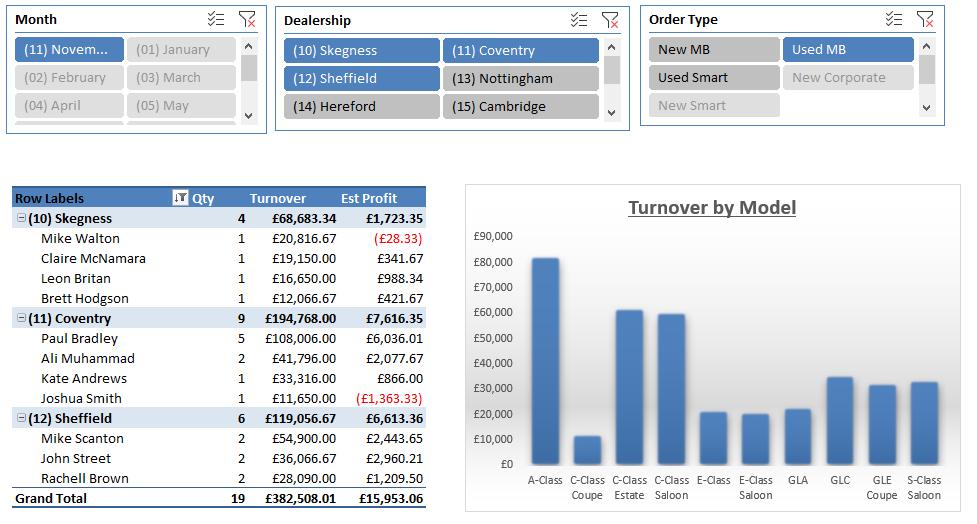Select the Brett Hodgson row label
Image resolution: width=977 pixels, height=524 pixels.
tap(85, 298)
